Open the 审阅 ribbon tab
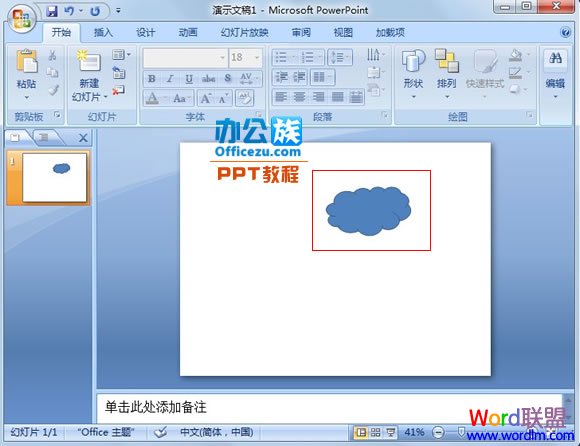The height and width of the screenshot is (446, 580). [301, 33]
